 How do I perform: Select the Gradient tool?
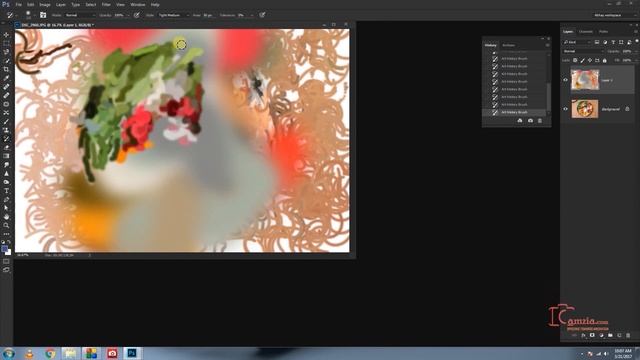pyautogui.click(x=6, y=156)
